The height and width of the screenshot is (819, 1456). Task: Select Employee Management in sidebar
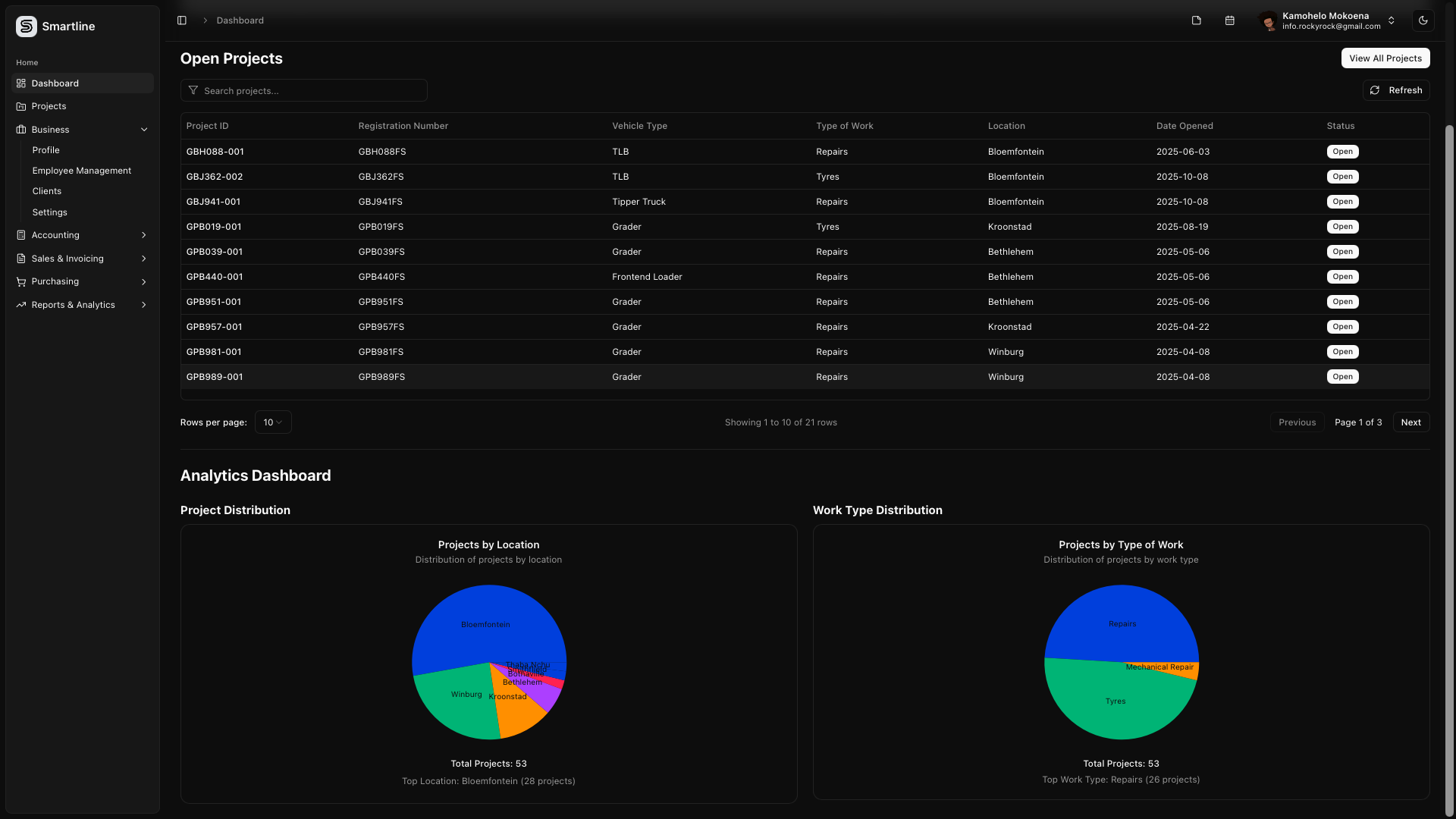click(82, 171)
